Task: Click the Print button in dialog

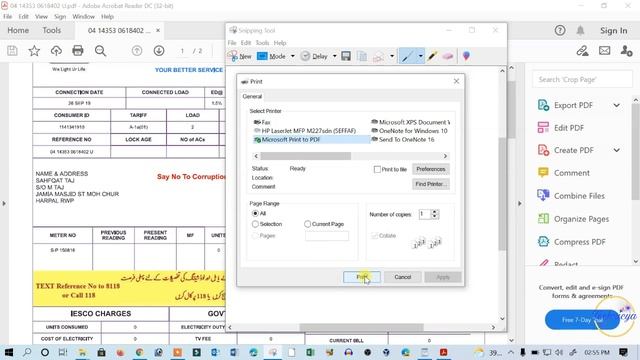Action: [x=362, y=277]
